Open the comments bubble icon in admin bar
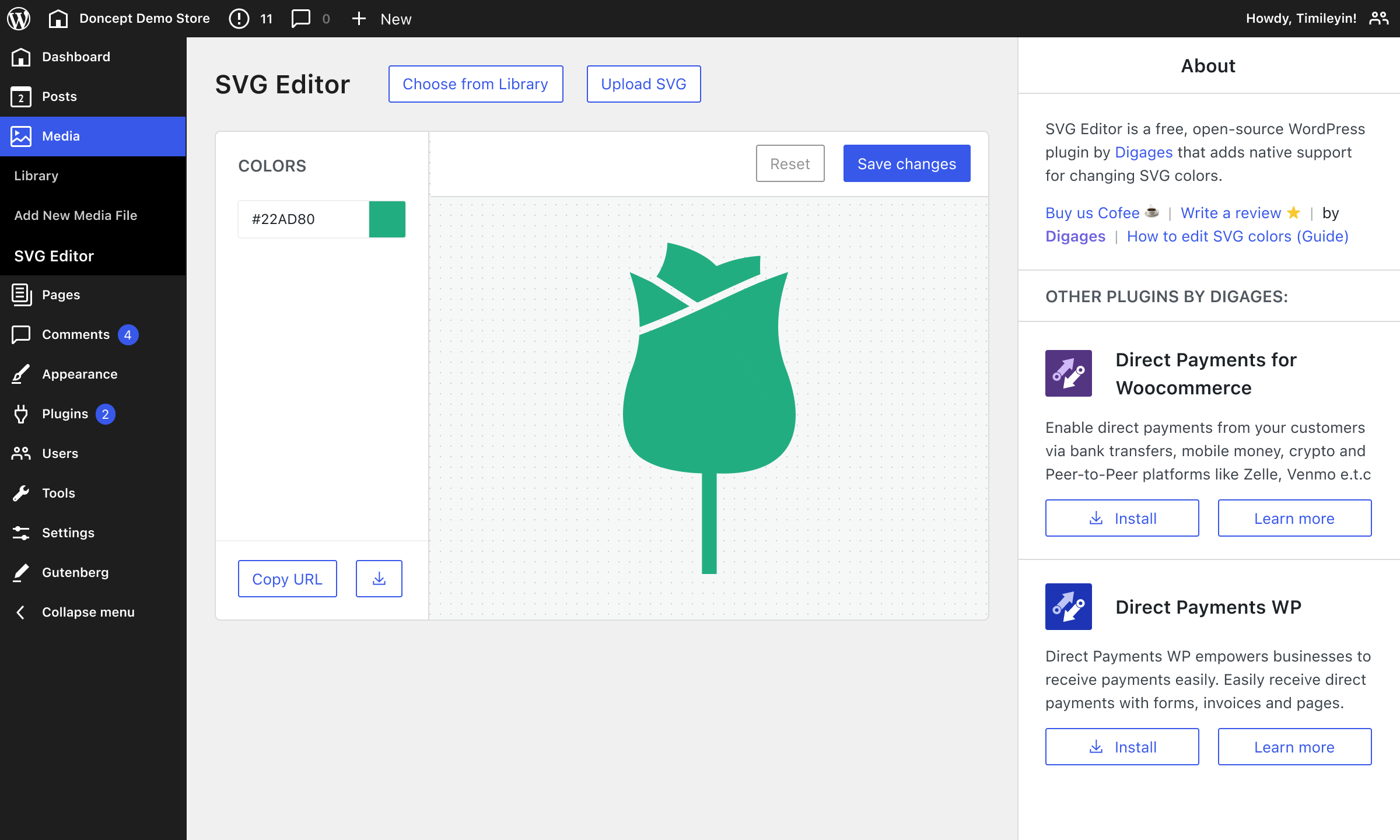The image size is (1400, 840). (301, 19)
